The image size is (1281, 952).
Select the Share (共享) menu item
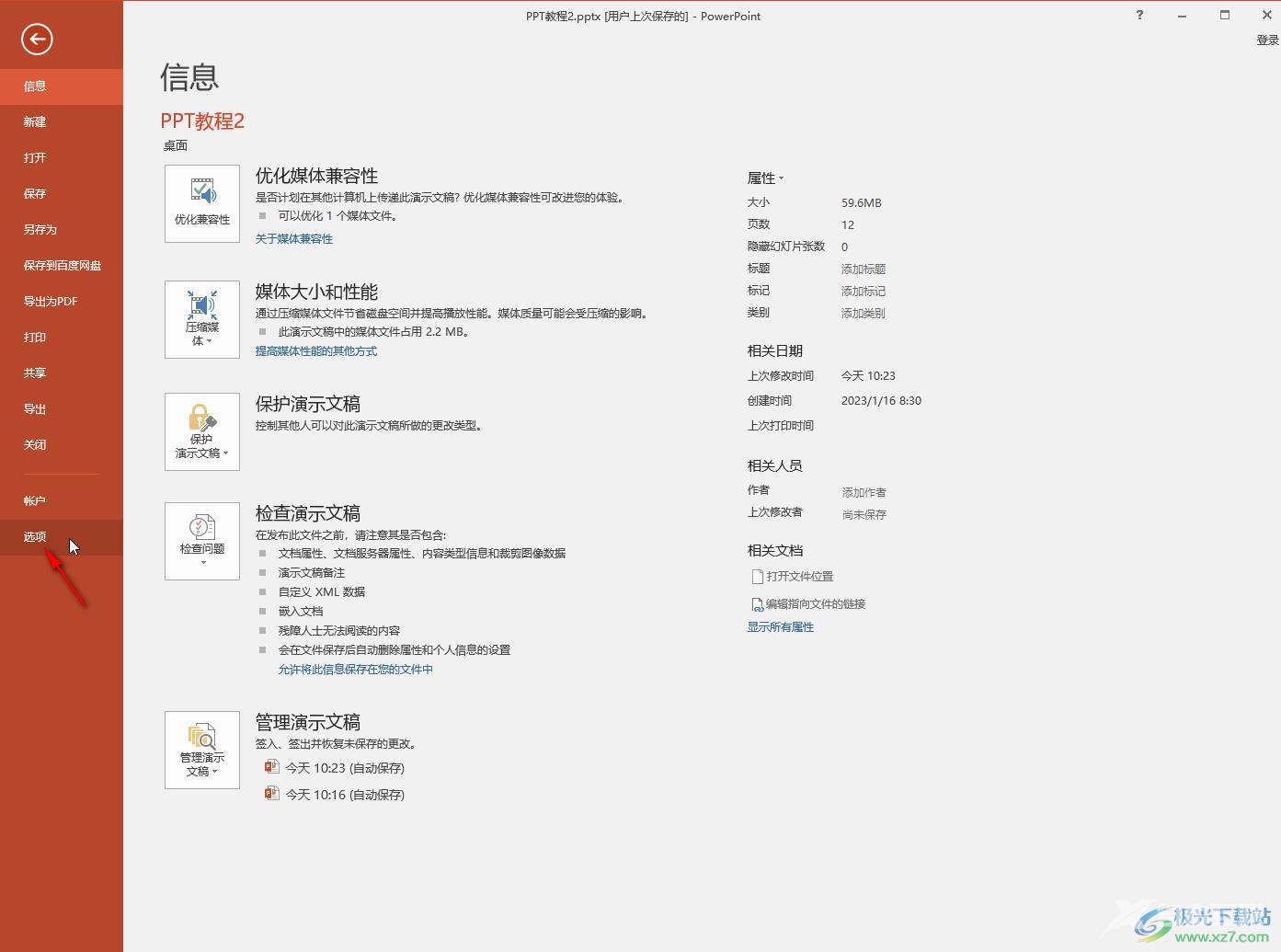tap(62, 373)
